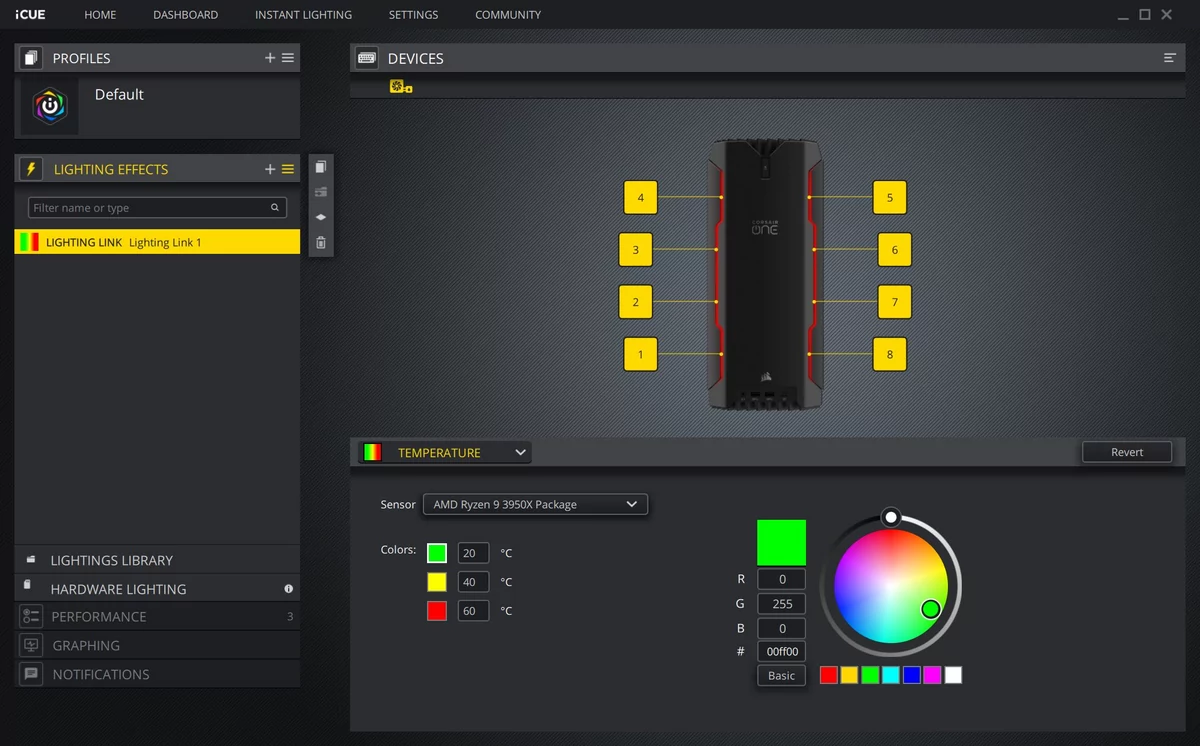
Task: Select LED zone 5 on the case
Action: (x=890, y=198)
